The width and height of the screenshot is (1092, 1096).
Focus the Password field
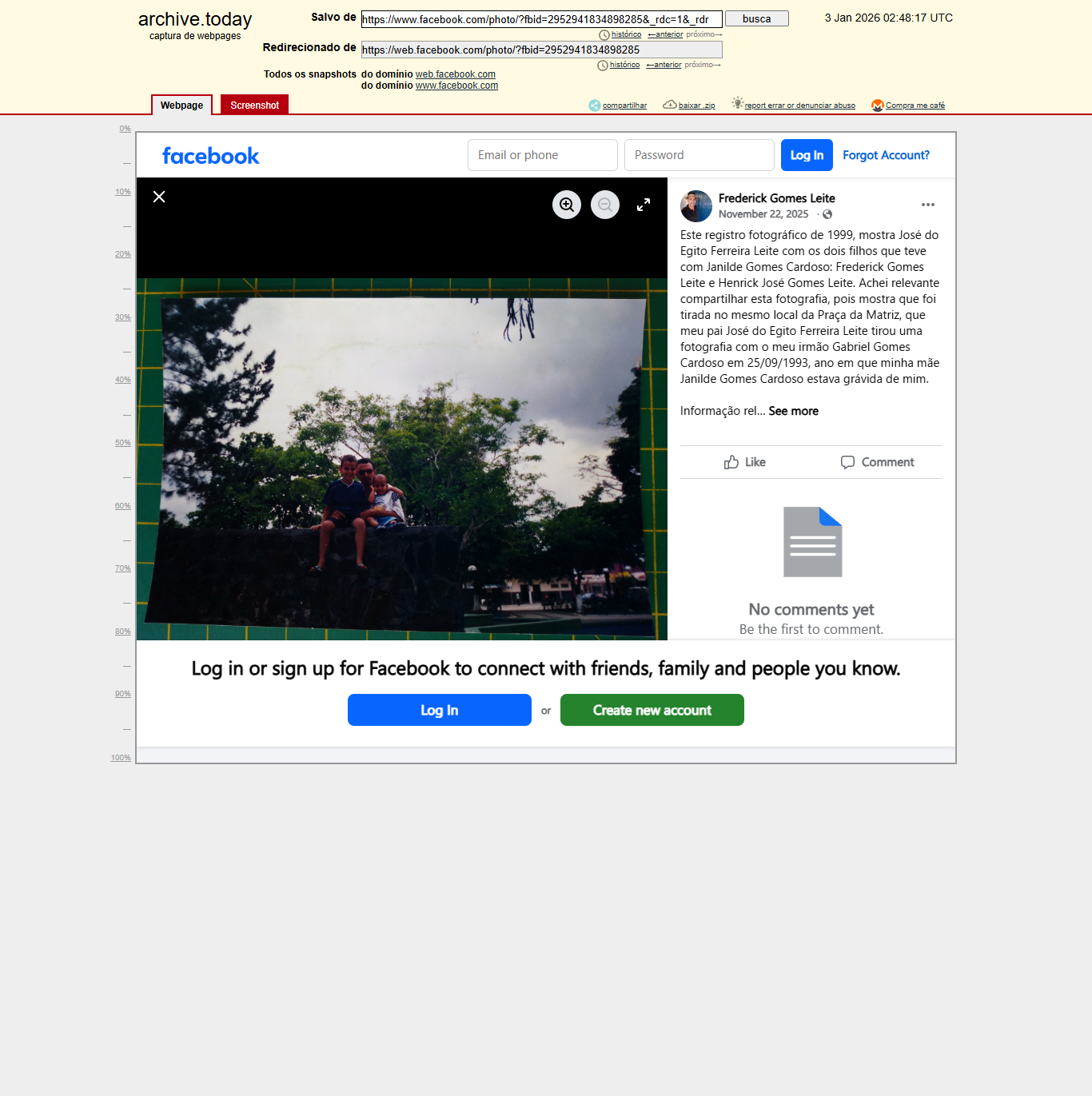pos(699,155)
